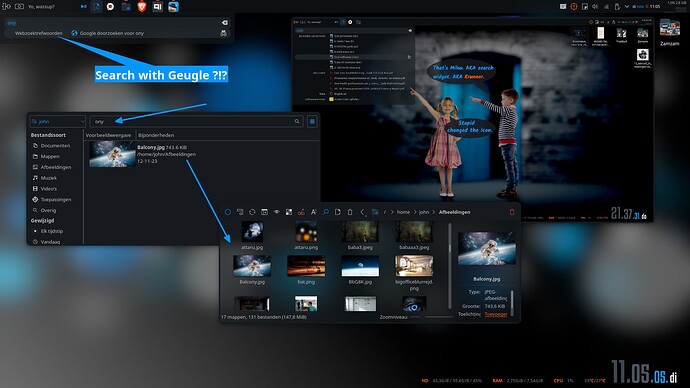This screenshot has height=388, width=690.
Task: Click the Balcony.jpg preview in information panel
Action: coord(487,249)
